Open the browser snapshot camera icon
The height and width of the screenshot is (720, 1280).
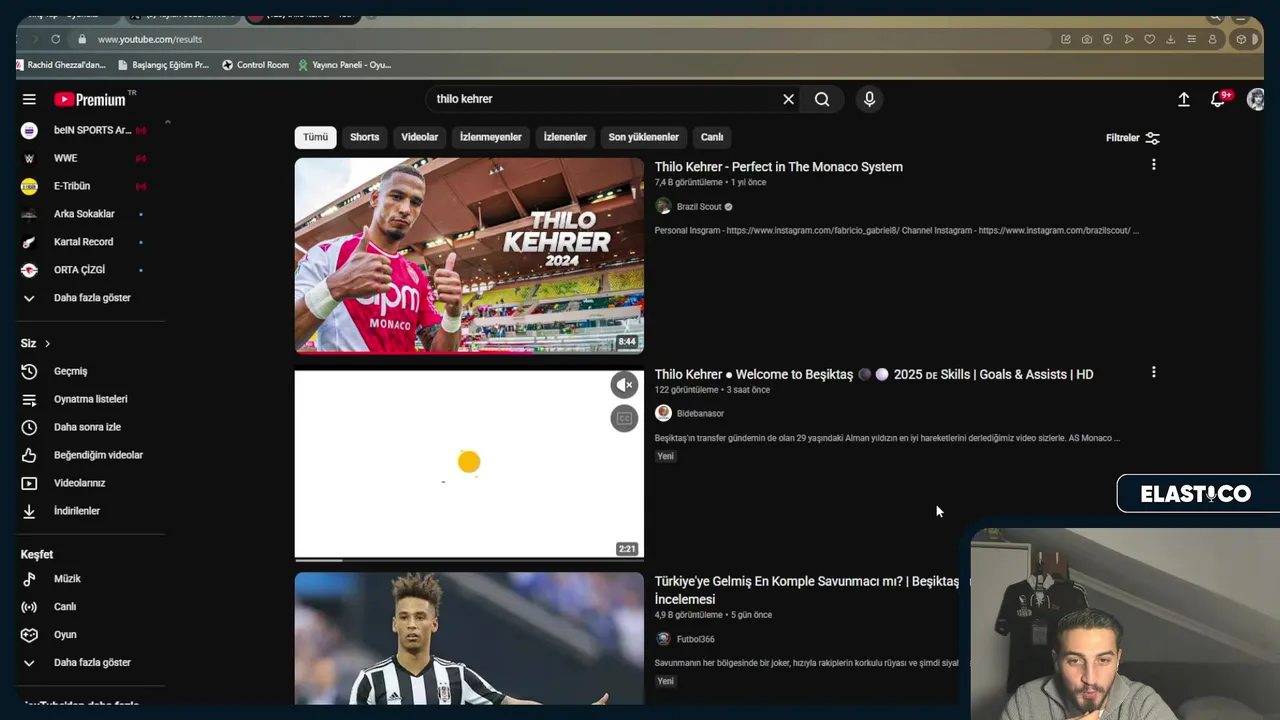1087,39
